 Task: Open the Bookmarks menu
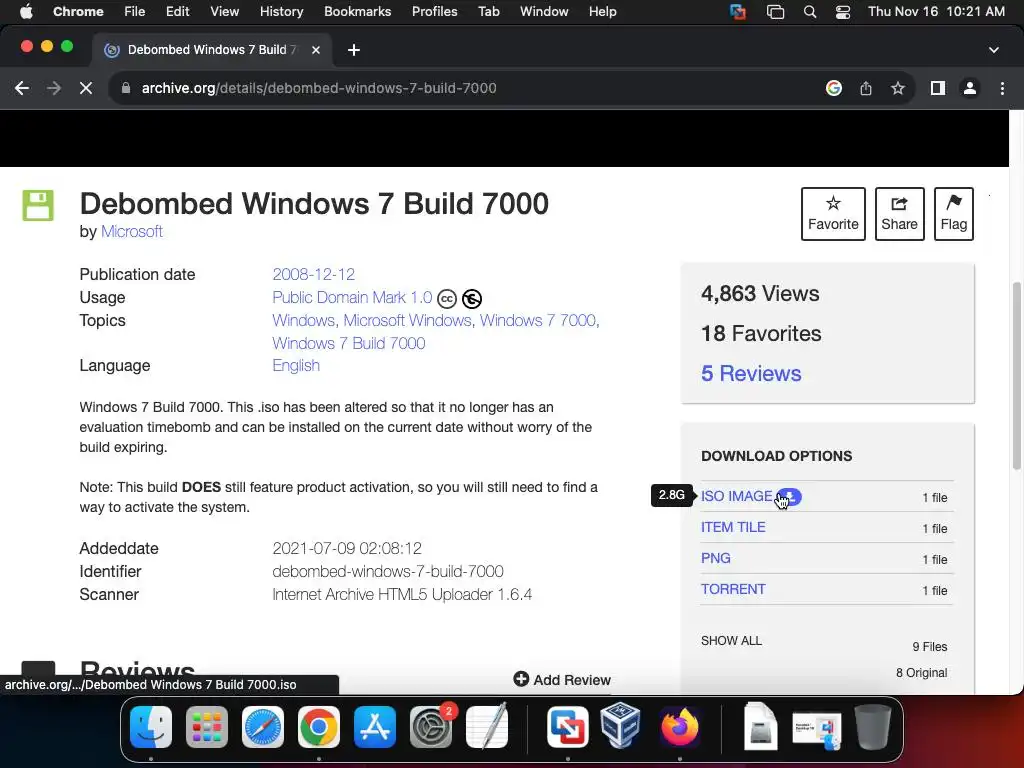[x=357, y=11]
